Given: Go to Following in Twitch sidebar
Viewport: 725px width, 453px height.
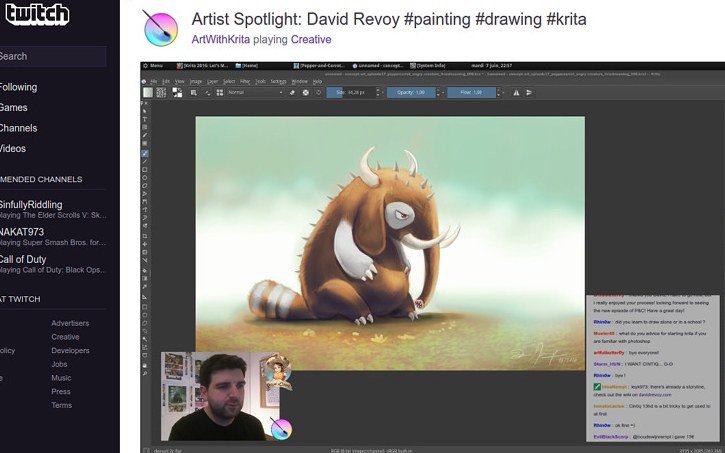Looking at the screenshot, I should (18, 87).
